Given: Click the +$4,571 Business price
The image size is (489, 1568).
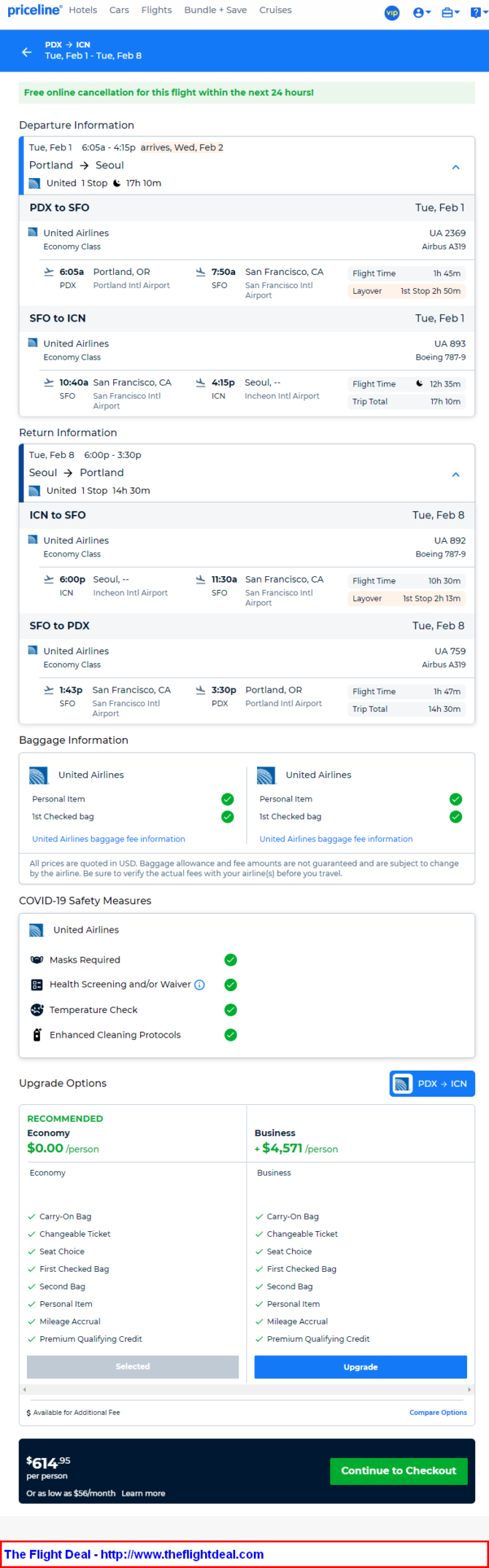Looking at the screenshot, I should coord(296,1148).
